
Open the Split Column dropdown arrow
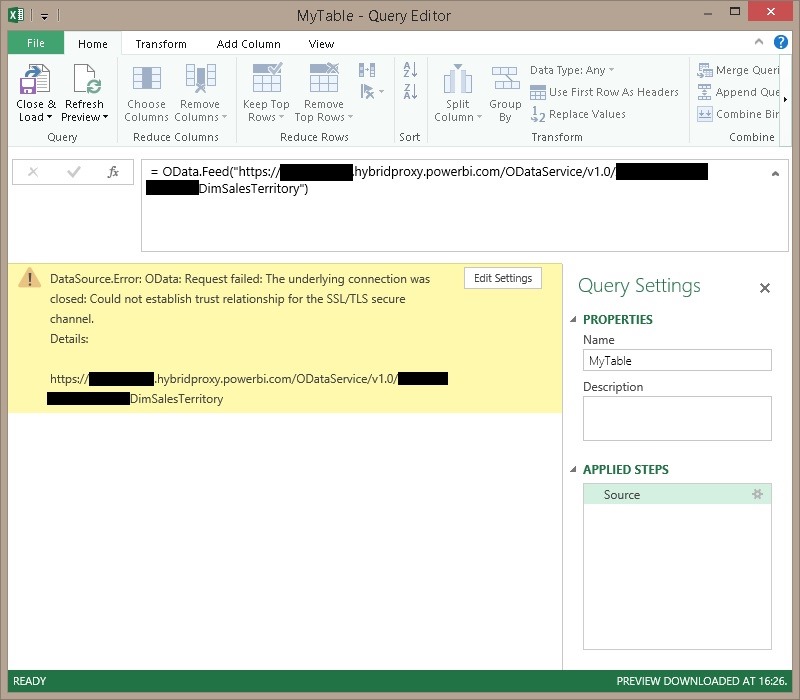coord(479,117)
